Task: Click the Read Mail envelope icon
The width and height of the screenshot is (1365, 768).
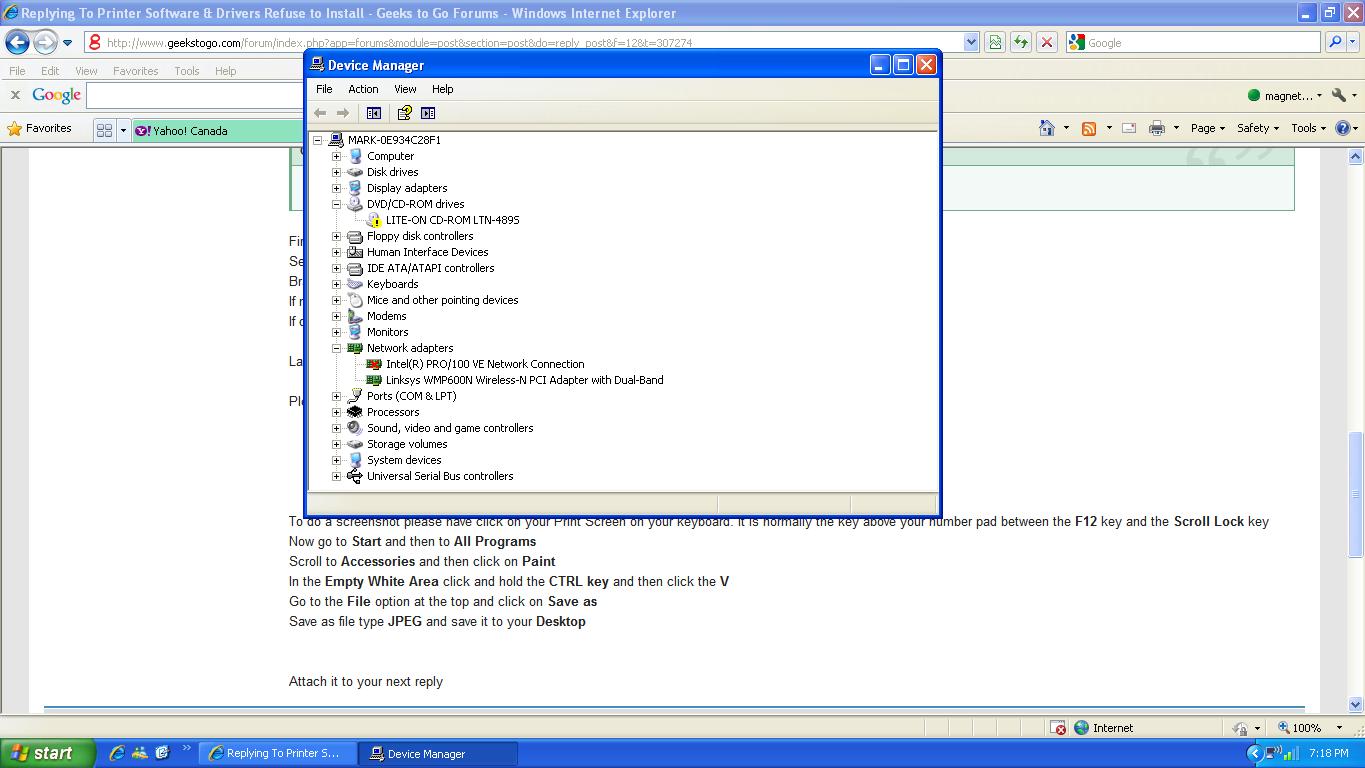Action: pos(1129,128)
